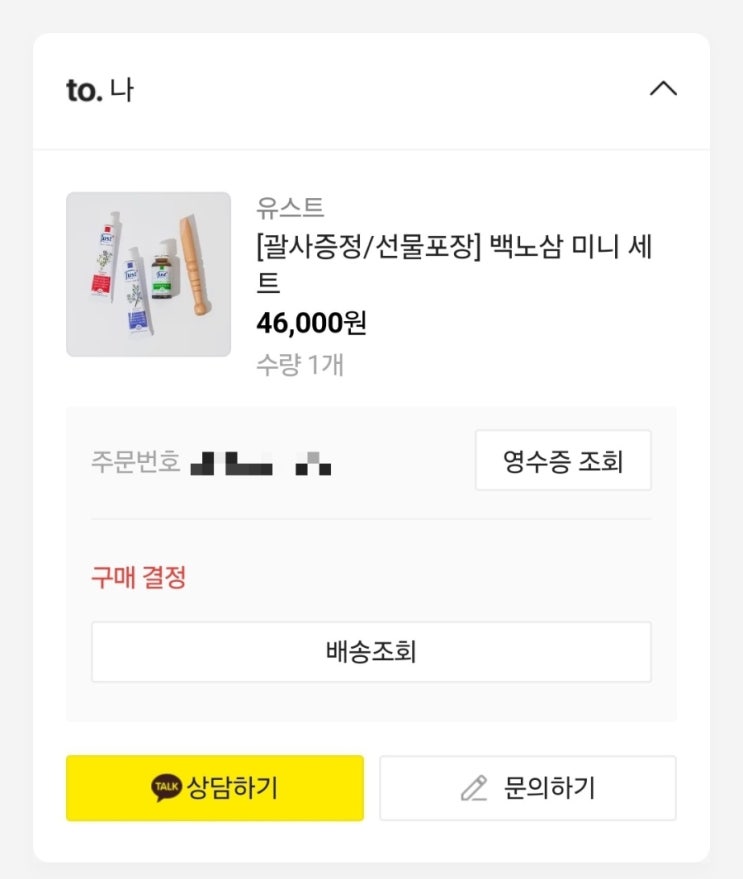The height and width of the screenshot is (879, 743).
Task: Click the green-label bottle in product image
Action: pos(161,278)
